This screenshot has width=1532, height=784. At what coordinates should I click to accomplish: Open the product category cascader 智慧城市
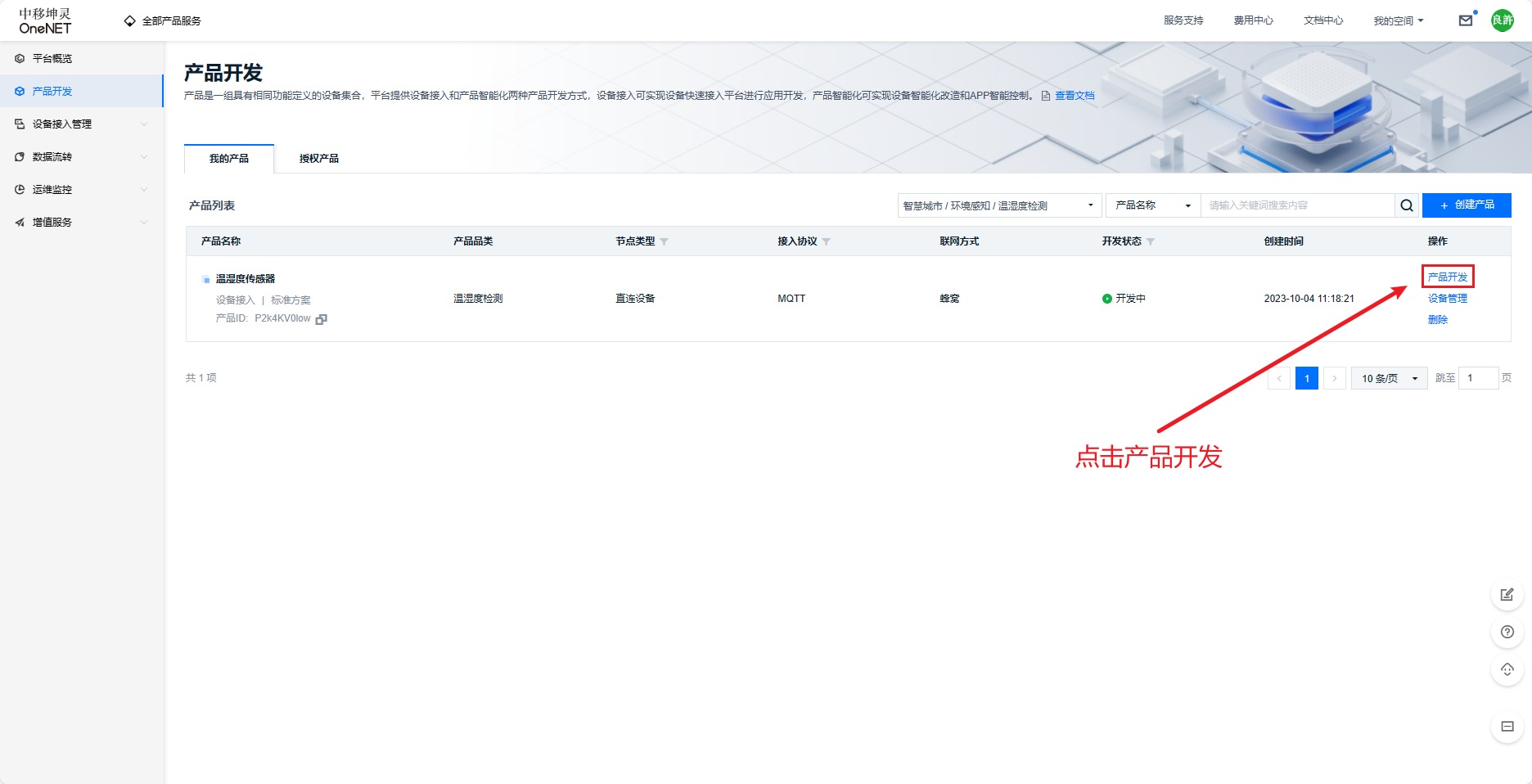tap(999, 205)
